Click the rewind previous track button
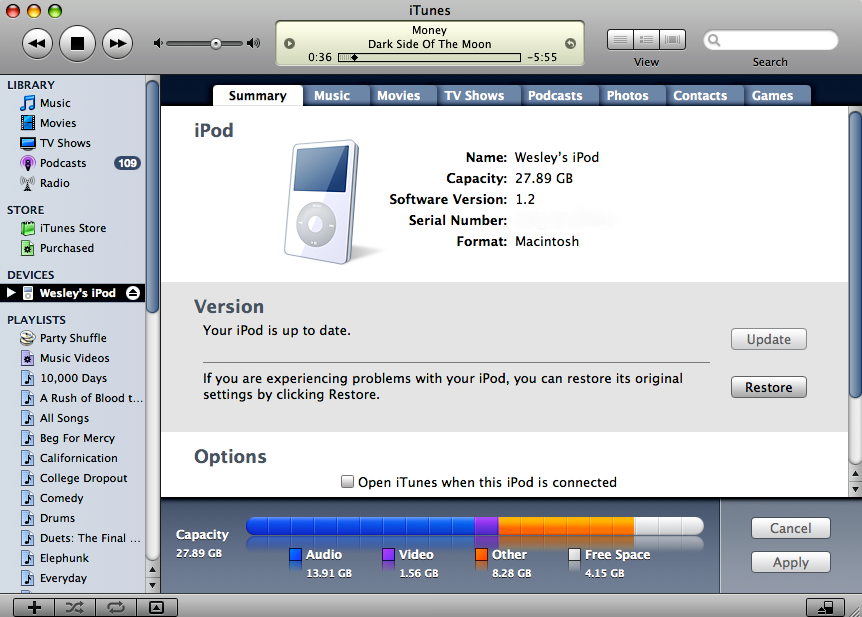Viewport: 862px width, 617px height. click(x=37, y=43)
